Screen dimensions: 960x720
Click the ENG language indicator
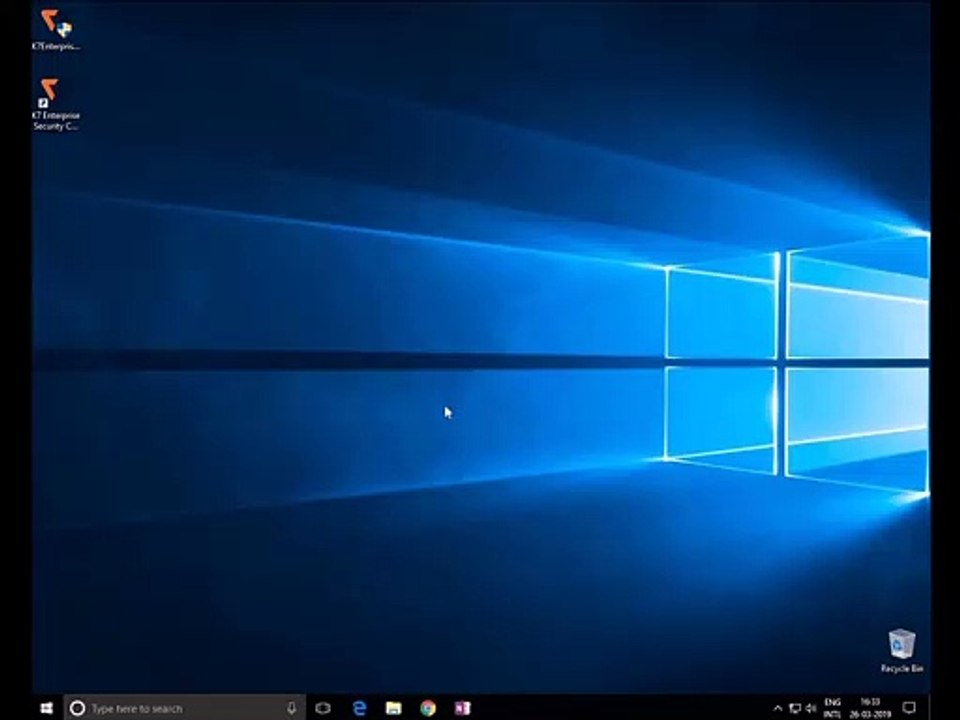point(832,708)
